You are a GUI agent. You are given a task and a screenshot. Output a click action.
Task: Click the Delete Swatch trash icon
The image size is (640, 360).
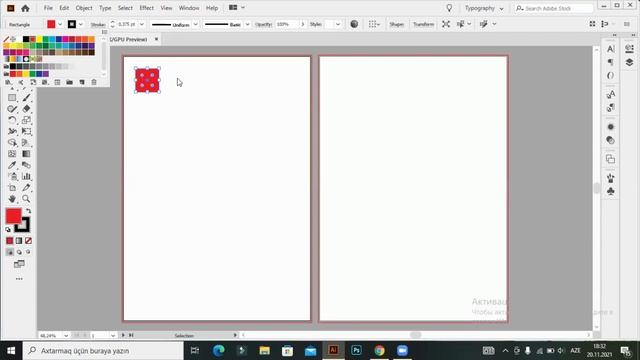click(94, 82)
